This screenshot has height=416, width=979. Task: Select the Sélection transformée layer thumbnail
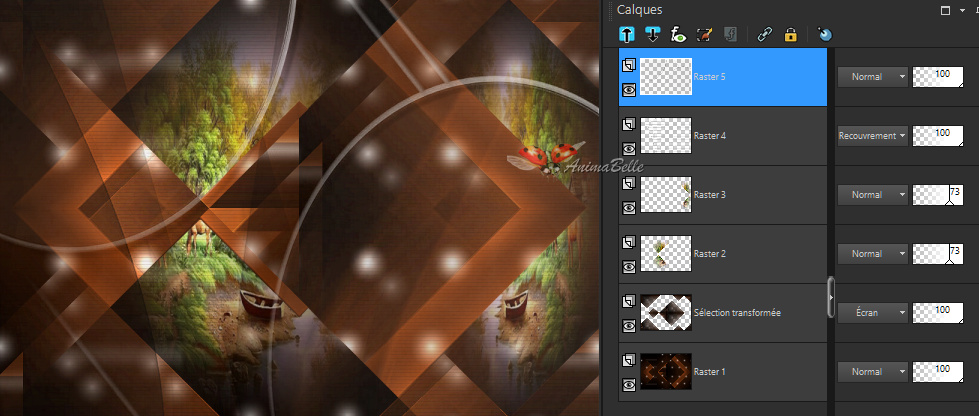(666, 313)
